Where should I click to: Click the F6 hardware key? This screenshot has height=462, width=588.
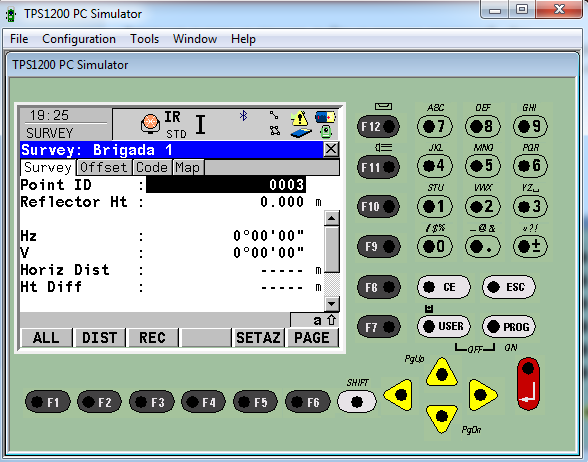[308, 402]
